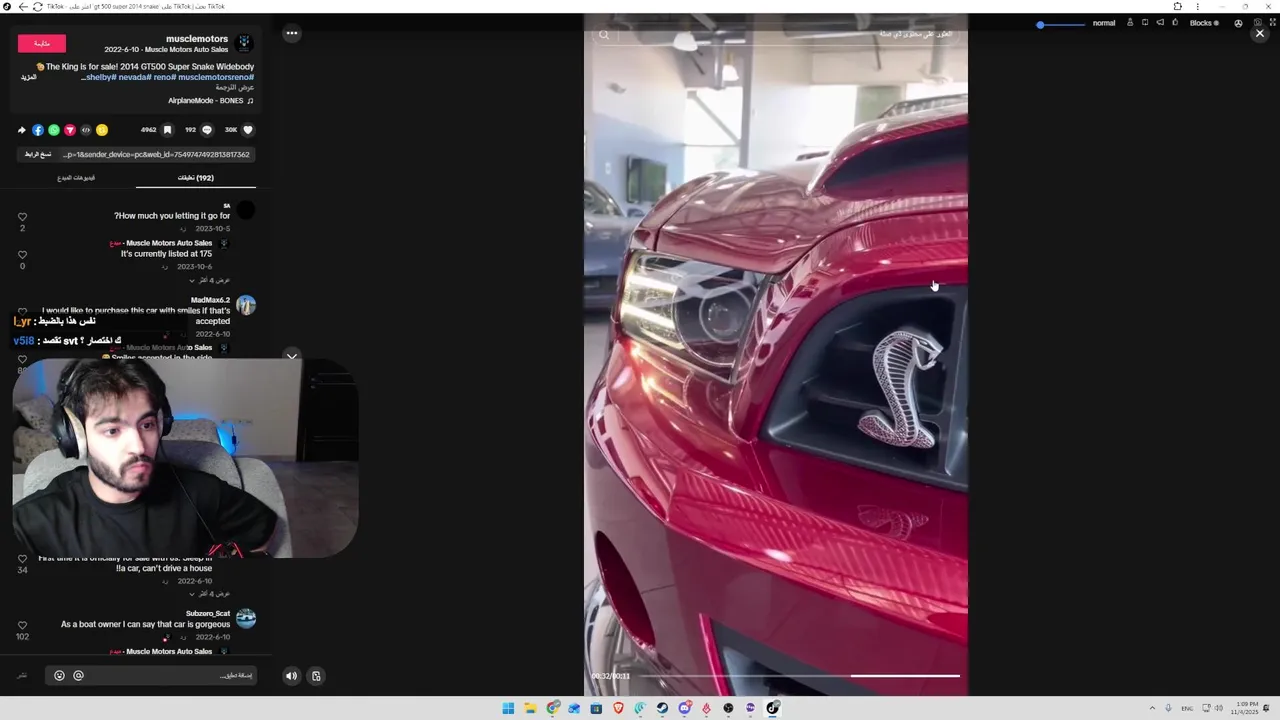Close the video viewer with the X button
The width and height of the screenshot is (1280, 720).
pos(1260,33)
